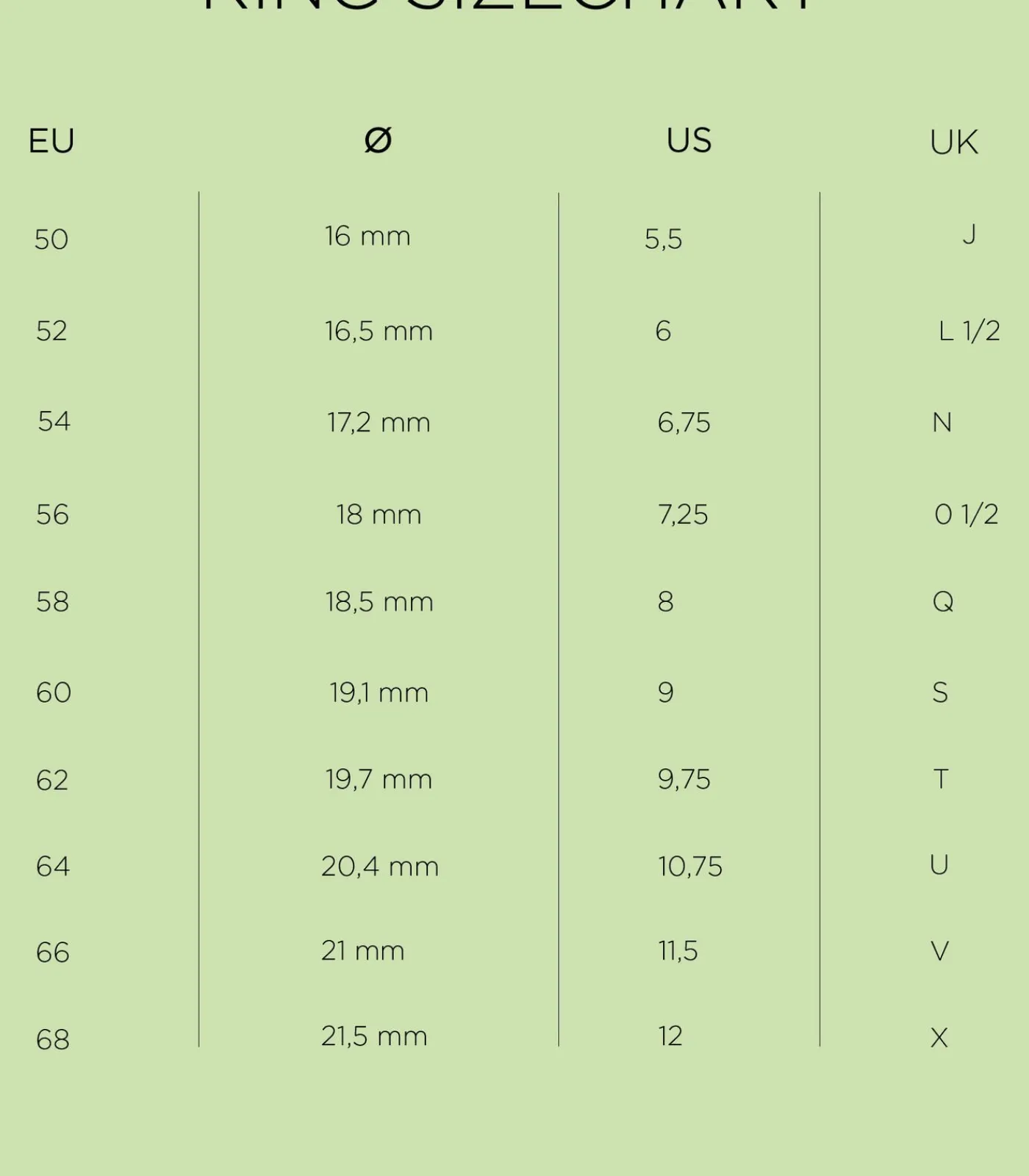Click US size 6,75
Viewport: 1029px width, 1176px height.
point(684,423)
